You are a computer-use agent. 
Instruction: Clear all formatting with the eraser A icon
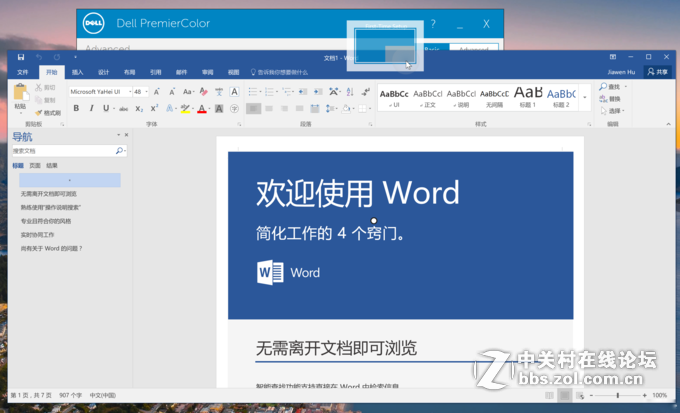pos(203,92)
